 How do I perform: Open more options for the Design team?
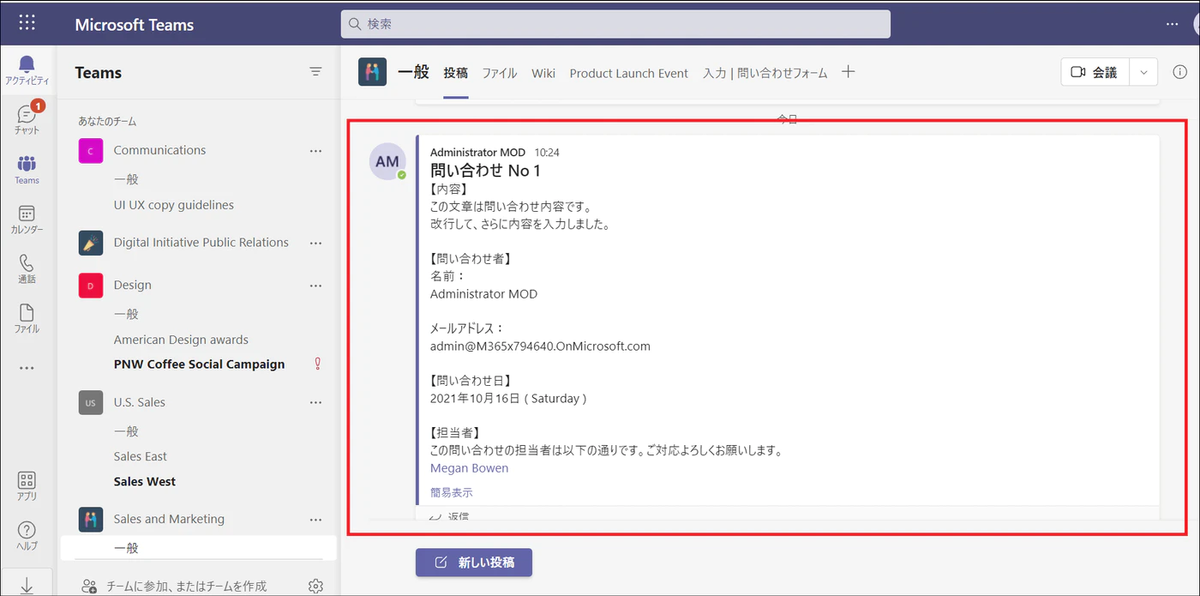click(316, 285)
